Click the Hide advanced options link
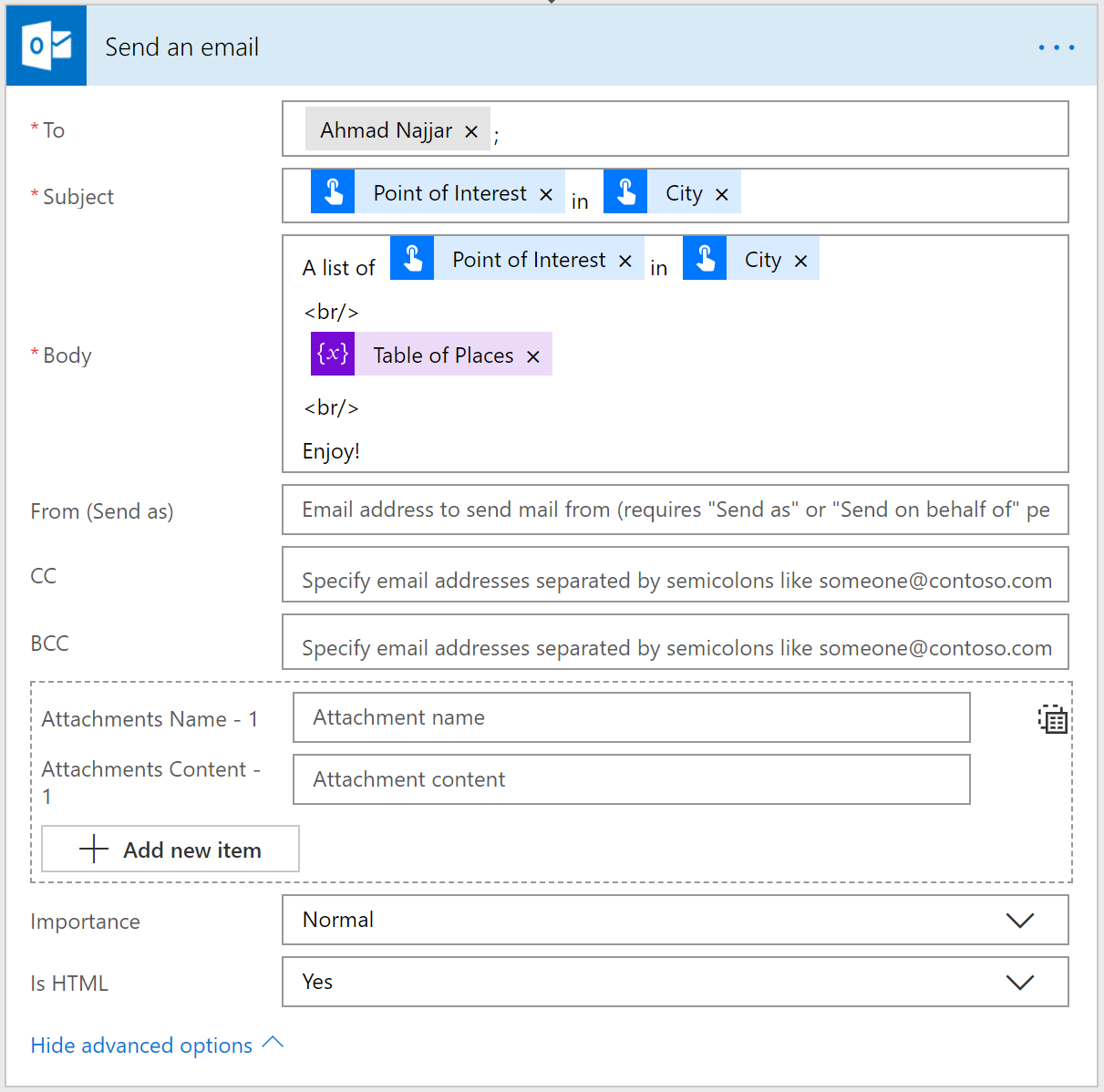The height and width of the screenshot is (1092, 1104). pos(141,1045)
